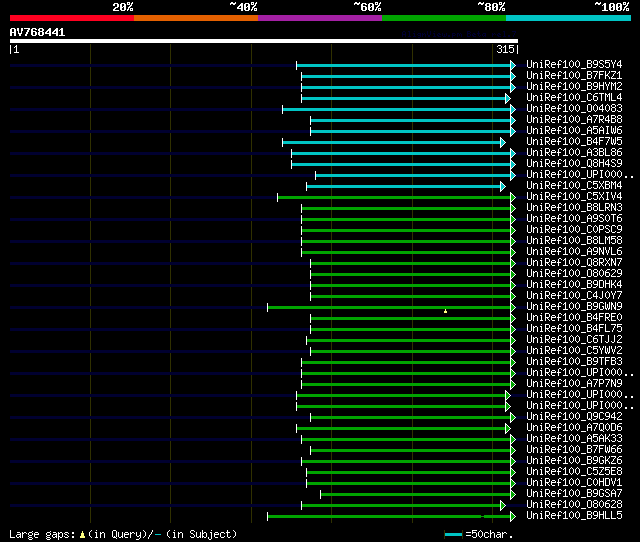
Task: Select the UniRef100_B8LM58 label
Action: 574,241
